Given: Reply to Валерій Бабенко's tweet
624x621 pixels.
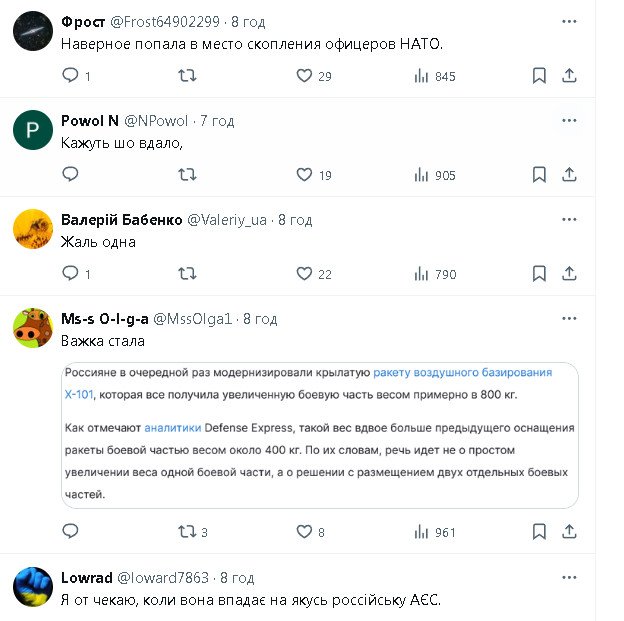Looking at the screenshot, I should point(70,274).
